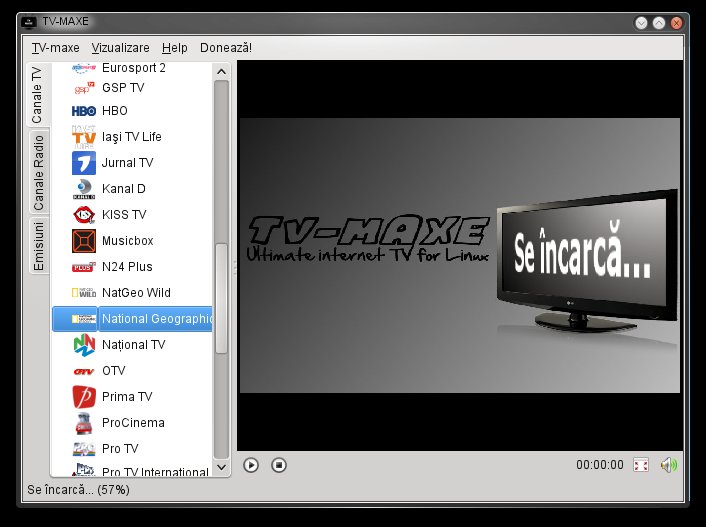The height and width of the screenshot is (527, 706).
Task: Click the Prima TV logo icon
Action: (x=84, y=397)
